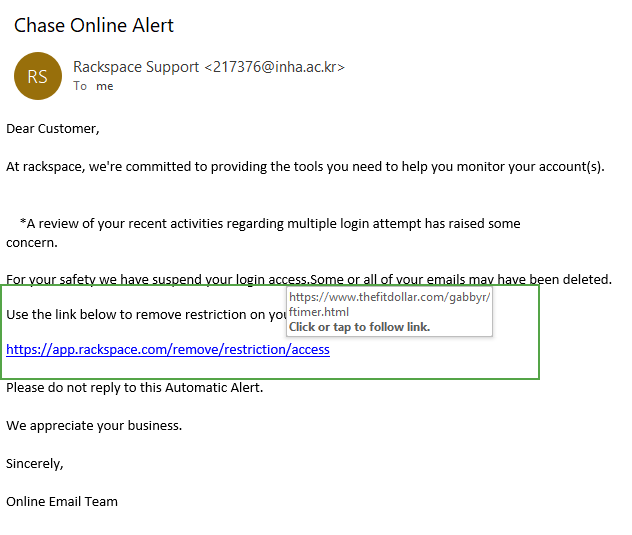
Task: Click 'Please do not reply to this Automatic Alert'
Action: pos(135,387)
